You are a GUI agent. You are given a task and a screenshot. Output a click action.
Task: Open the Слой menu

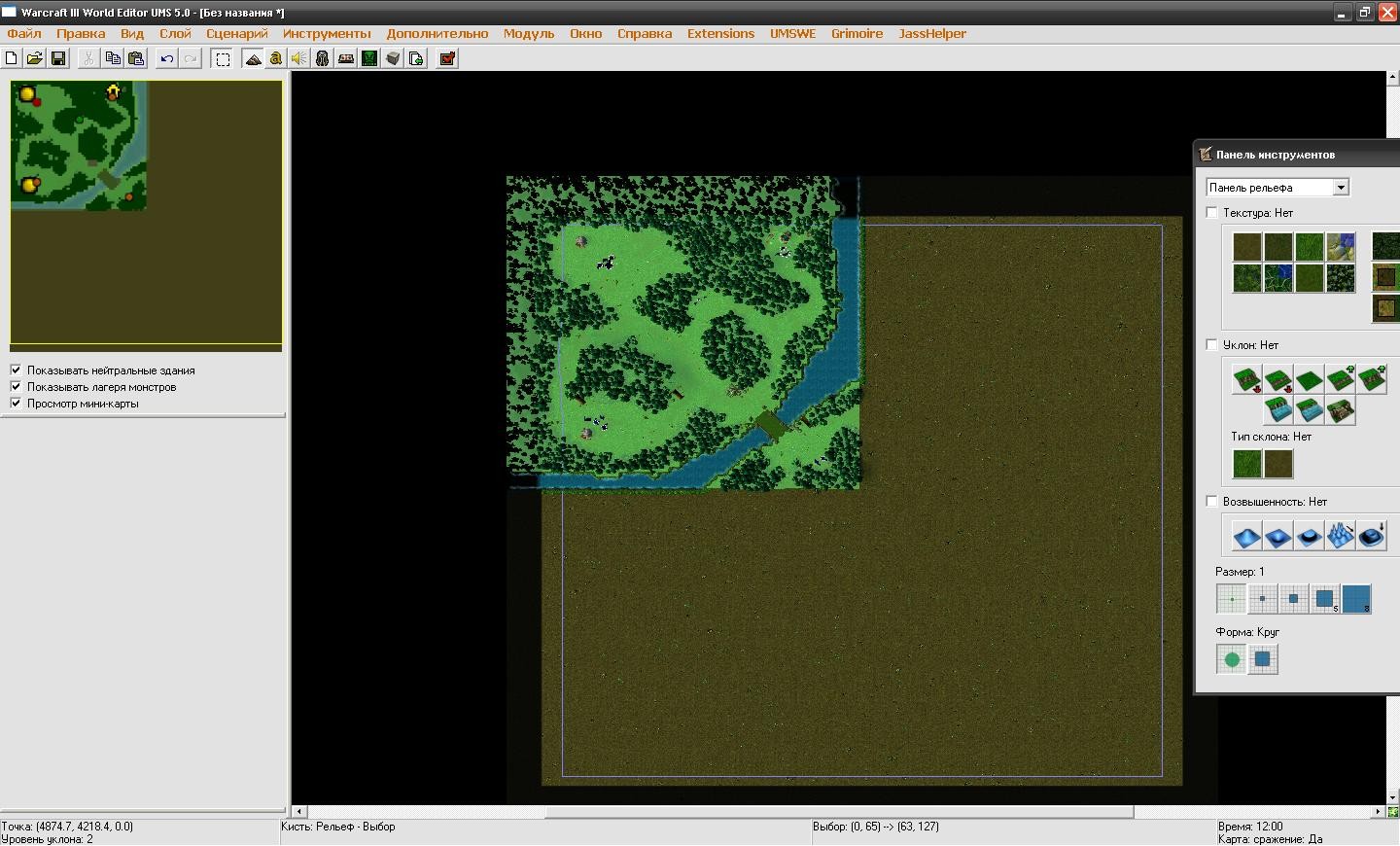coord(175,33)
